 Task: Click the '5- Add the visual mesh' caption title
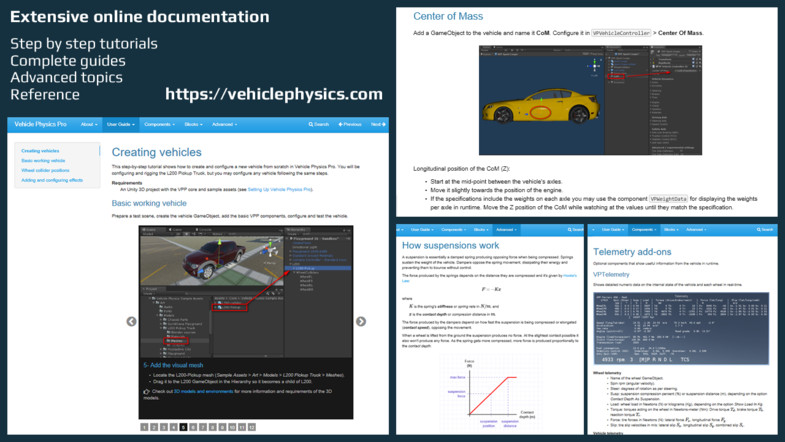point(173,365)
